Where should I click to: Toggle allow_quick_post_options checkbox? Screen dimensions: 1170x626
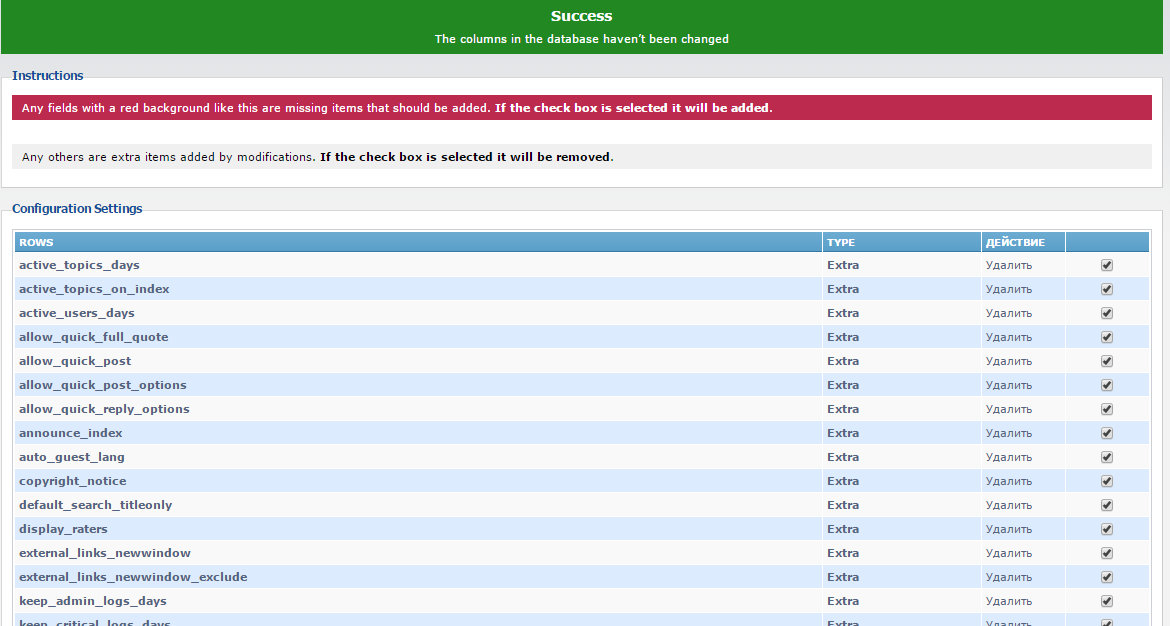click(1107, 385)
